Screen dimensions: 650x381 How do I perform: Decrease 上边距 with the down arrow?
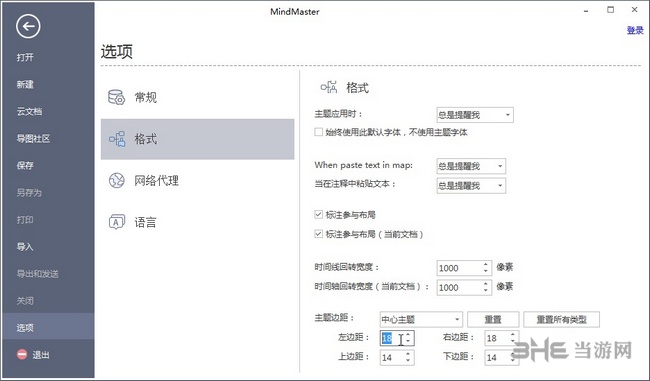[408, 361]
